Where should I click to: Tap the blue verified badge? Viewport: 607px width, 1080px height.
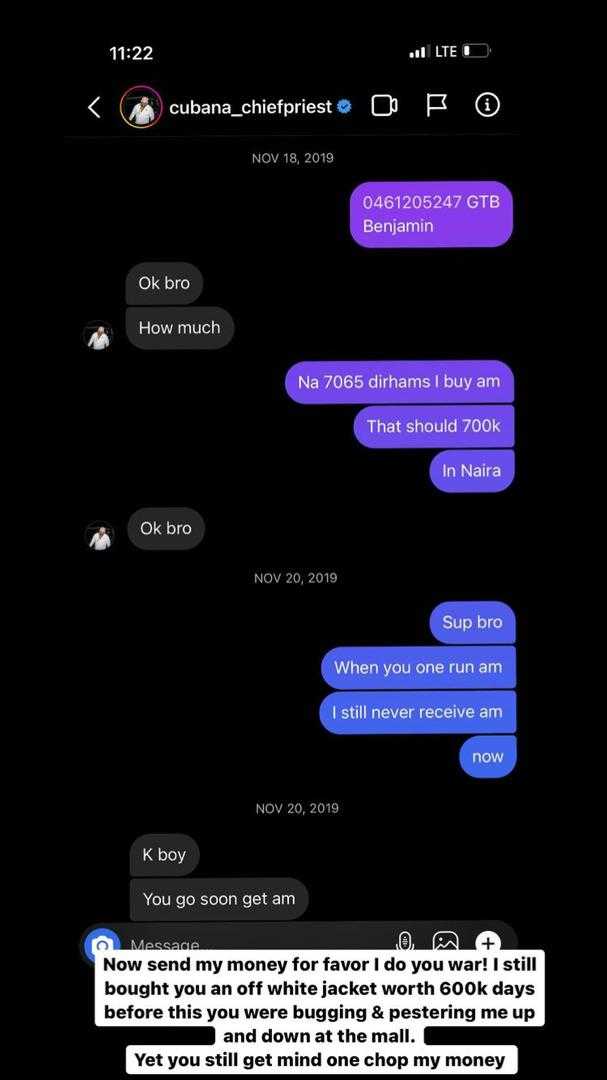click(x=344, y=107)
